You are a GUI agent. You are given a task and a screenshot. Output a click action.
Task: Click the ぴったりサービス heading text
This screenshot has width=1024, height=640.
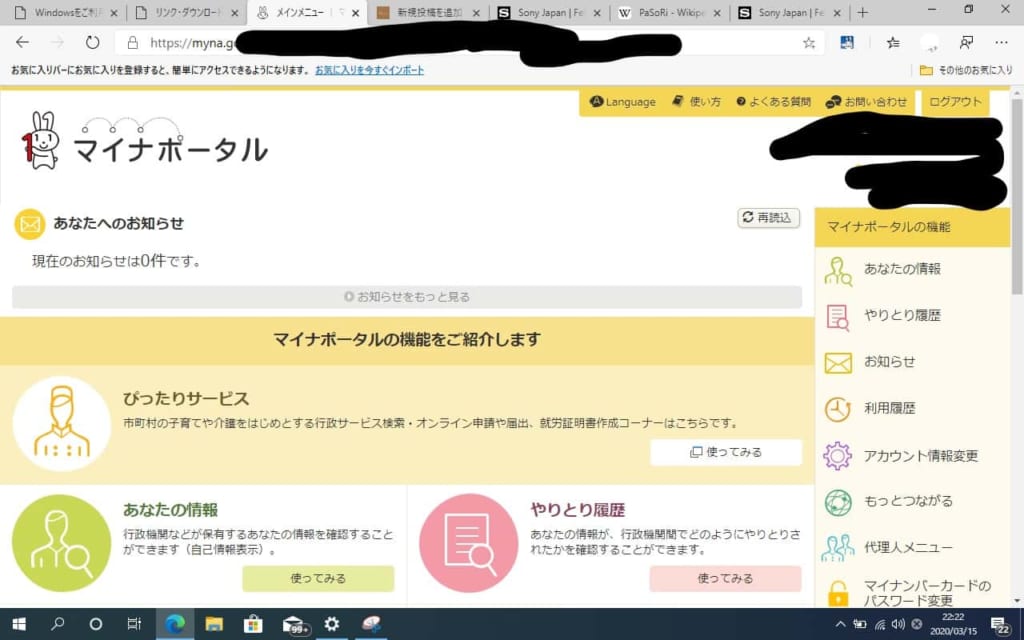click(x=186, y=398)
